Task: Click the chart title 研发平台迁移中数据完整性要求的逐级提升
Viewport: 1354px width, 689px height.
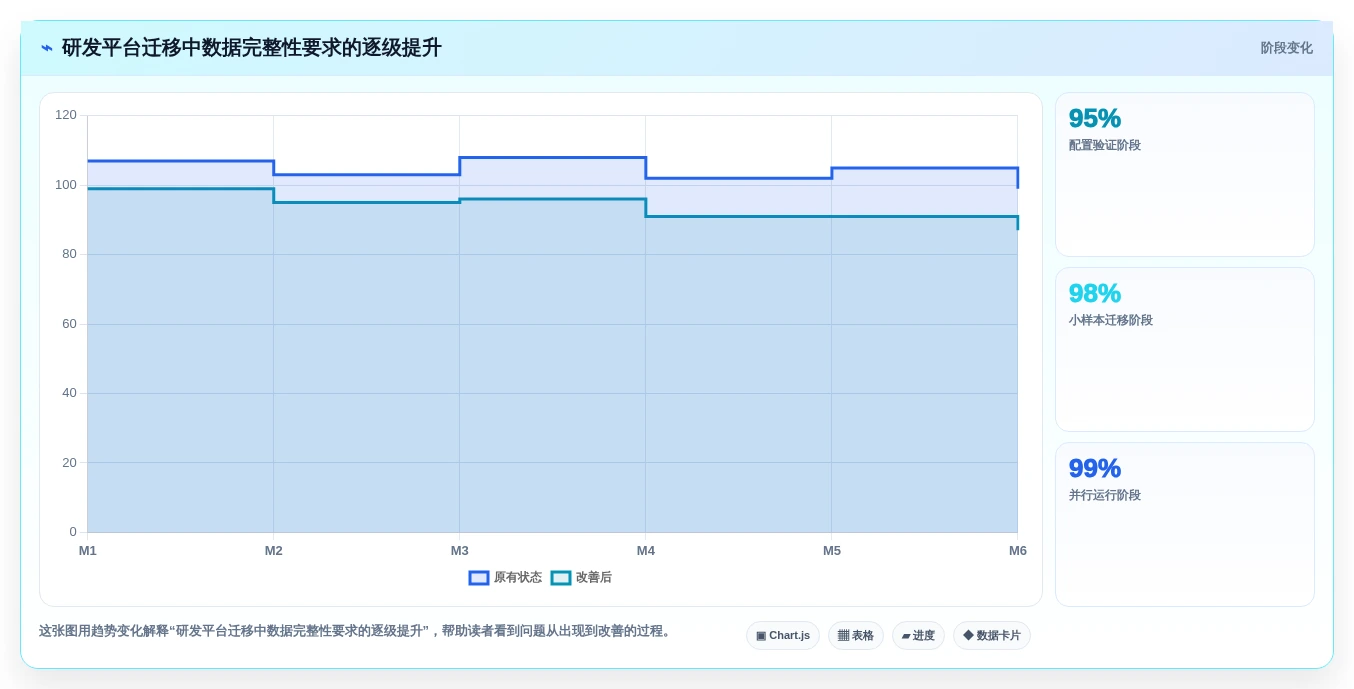Action: [252, 48]
